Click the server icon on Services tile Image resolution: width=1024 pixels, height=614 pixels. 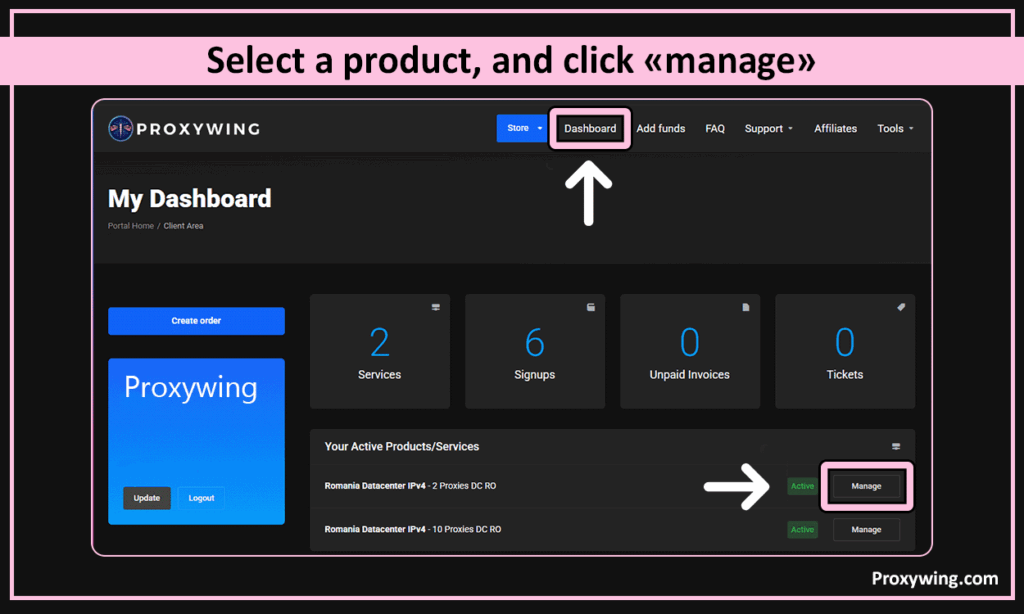436,308
